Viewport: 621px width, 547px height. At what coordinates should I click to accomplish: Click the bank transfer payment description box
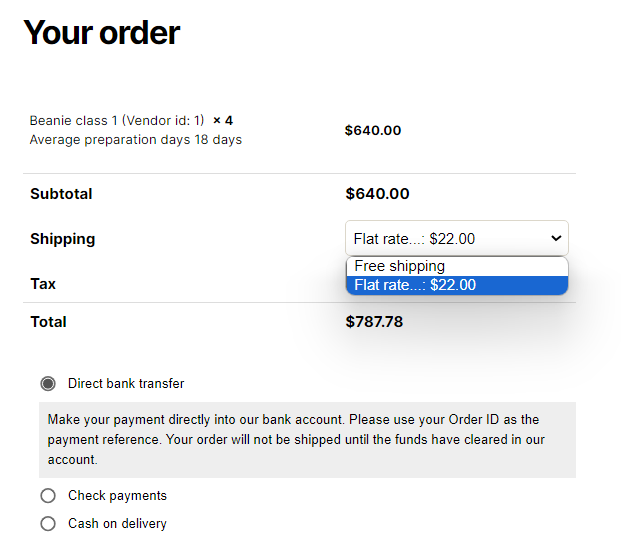click(307, 440)
